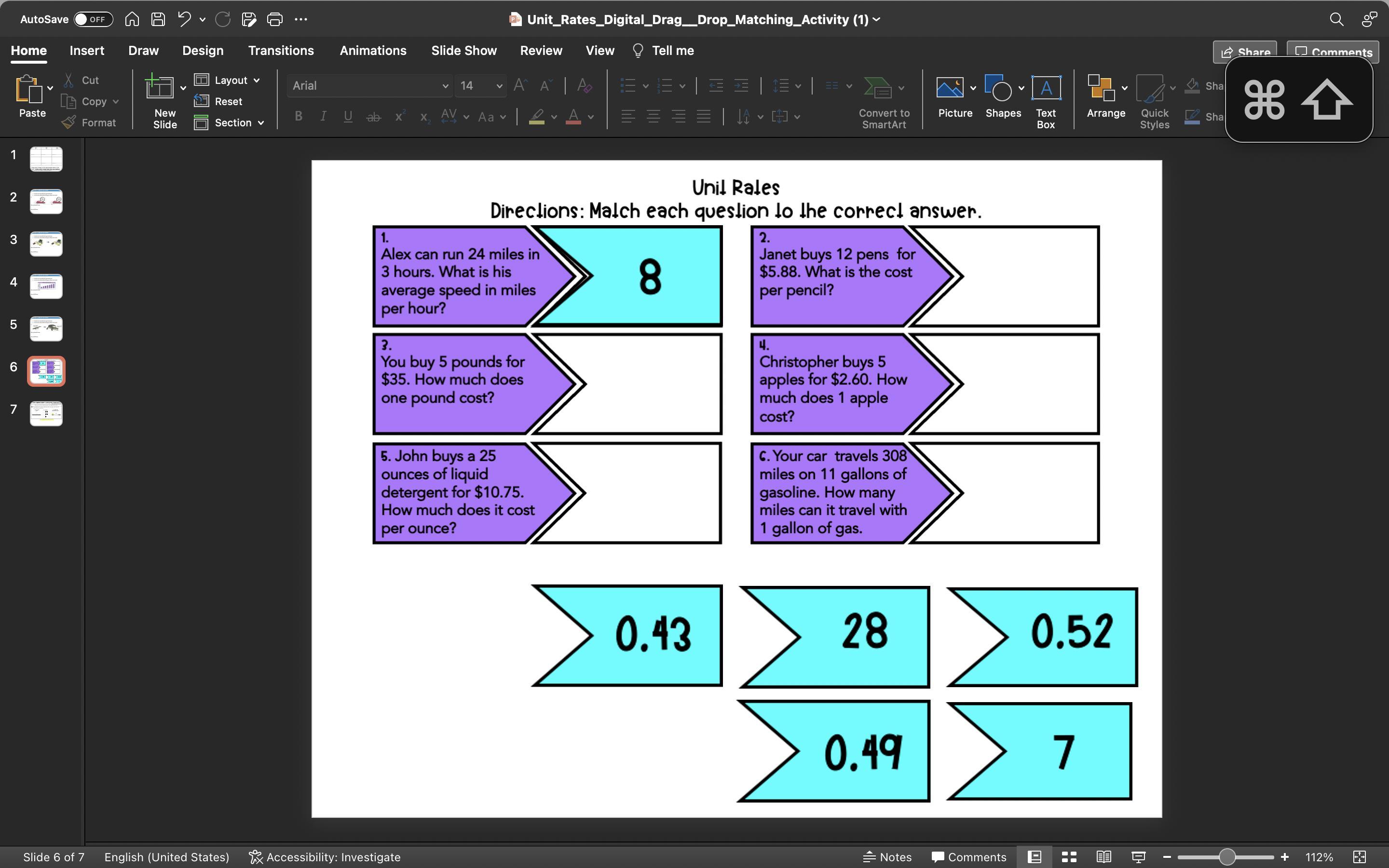Click the zoom slider handle
The image size is (1389, 868).
coord(1226,856)
